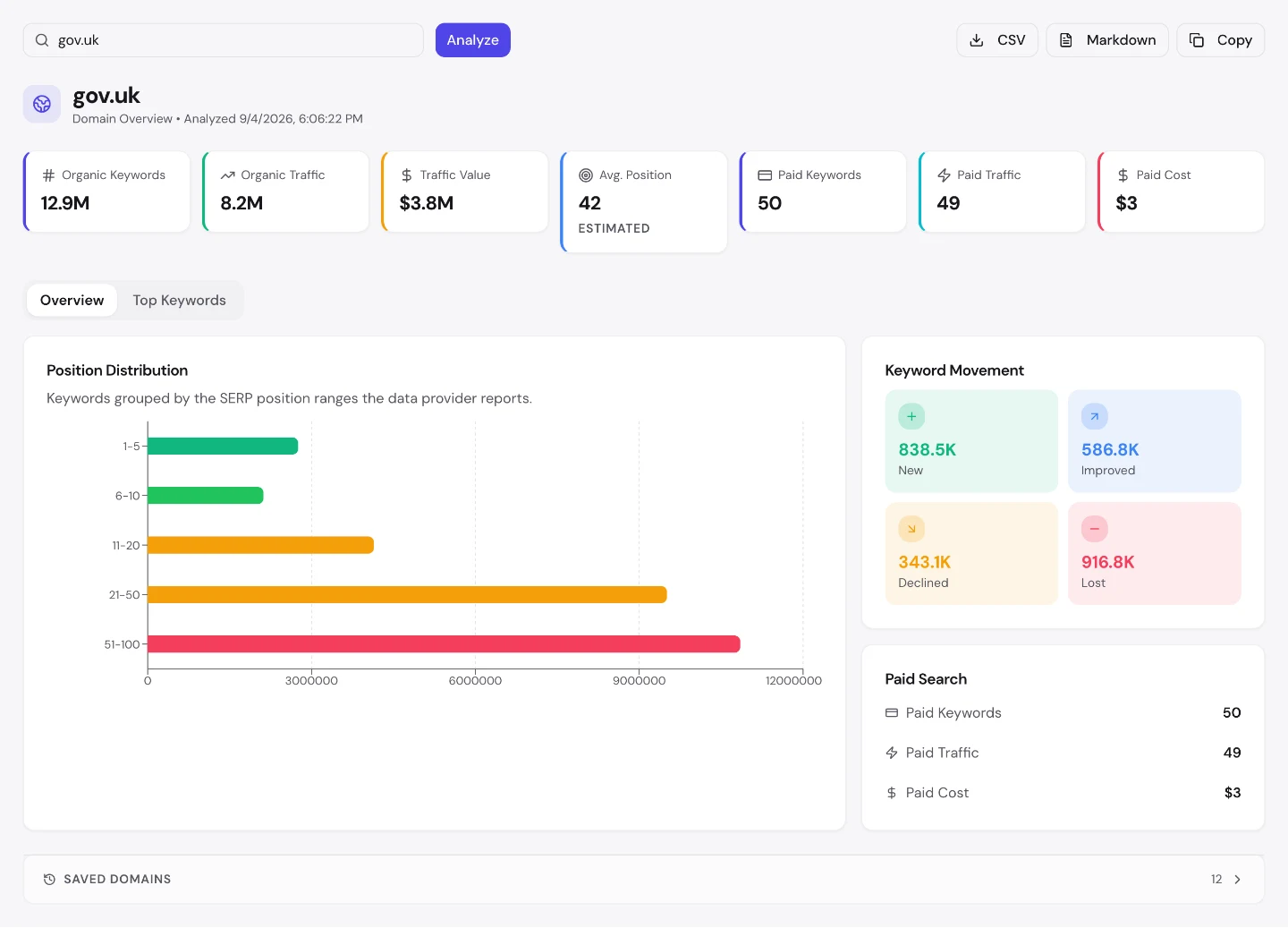Click the Copy clipboard icon

(x=1197, y=40)
